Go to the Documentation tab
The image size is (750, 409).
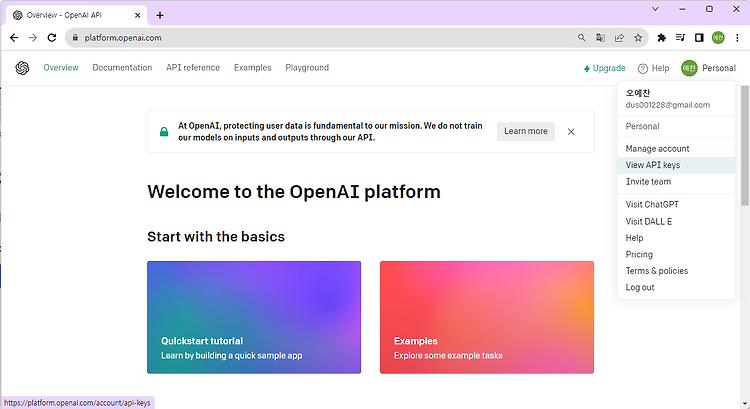122,67
